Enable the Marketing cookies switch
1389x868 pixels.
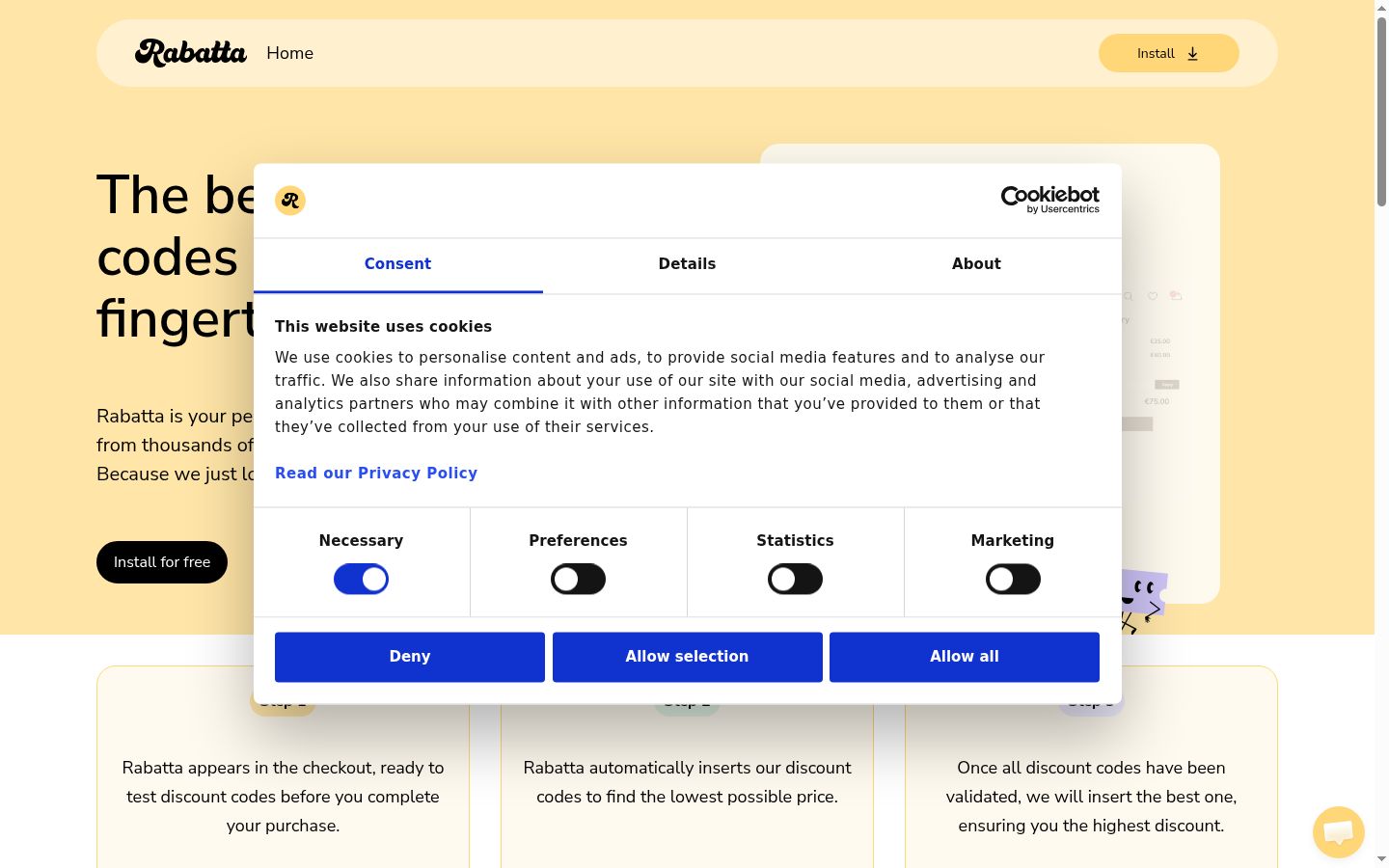(x=1013, y=579)
